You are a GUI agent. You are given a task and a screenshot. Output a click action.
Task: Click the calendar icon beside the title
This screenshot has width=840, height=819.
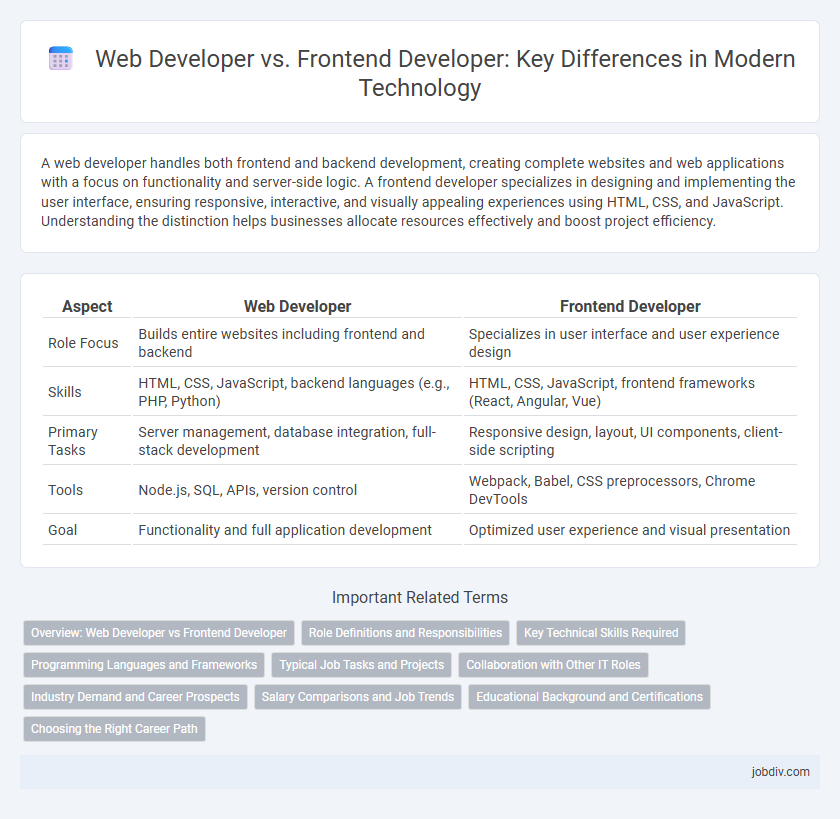tap(61, 58)
